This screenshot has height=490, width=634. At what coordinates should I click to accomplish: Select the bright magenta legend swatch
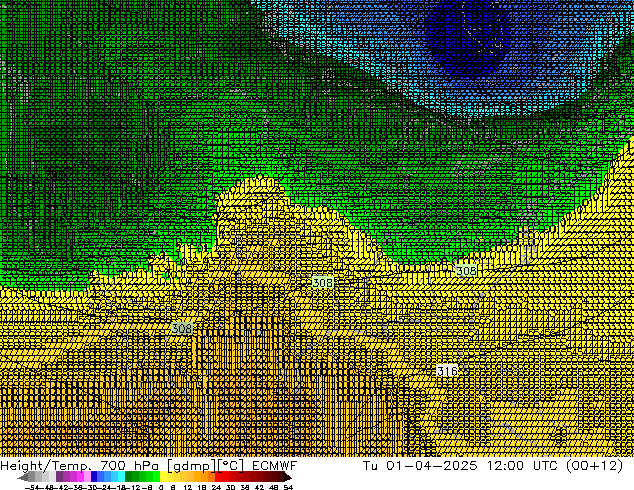tap(80, 476)
